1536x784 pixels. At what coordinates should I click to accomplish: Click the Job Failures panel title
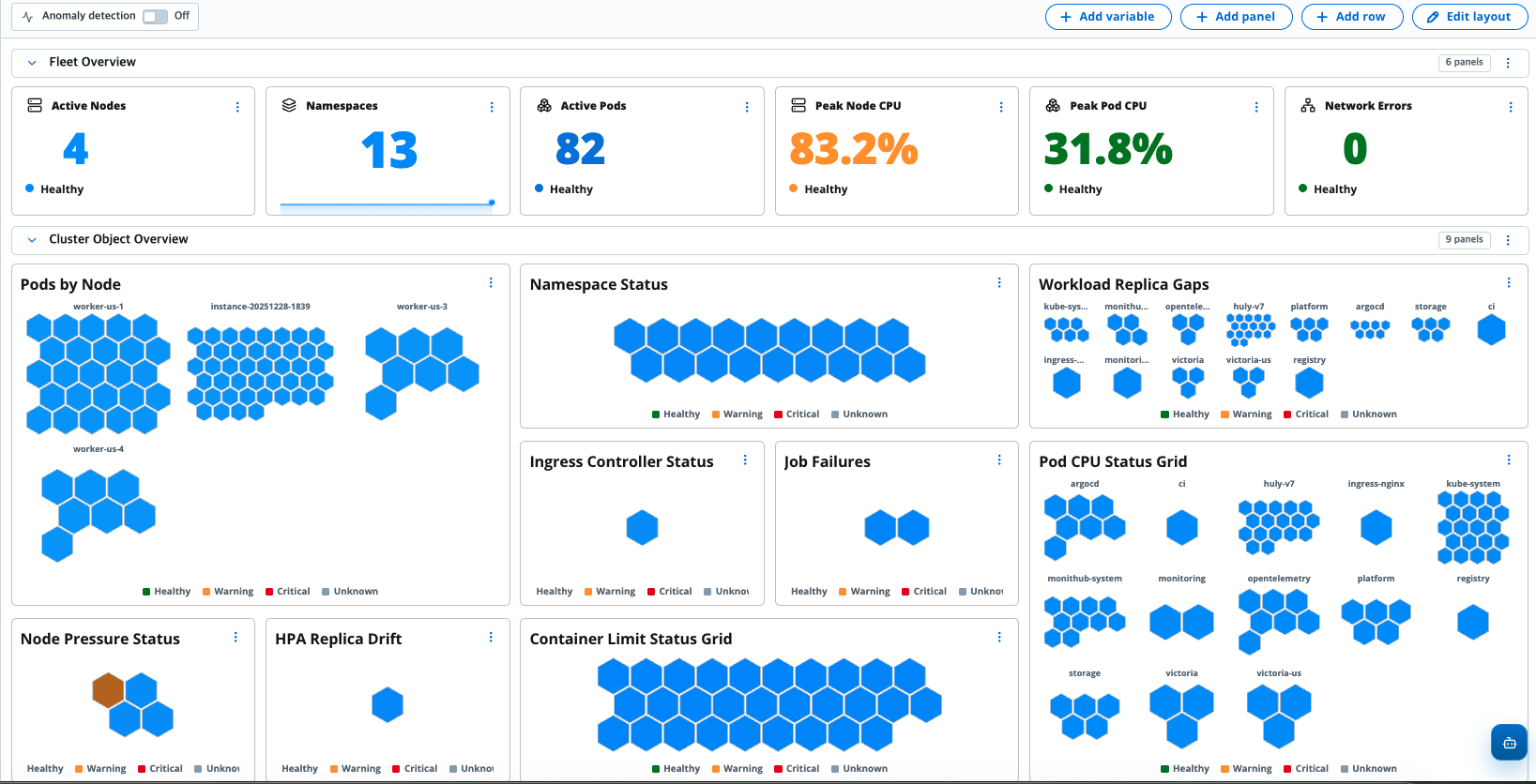point(827,461)
